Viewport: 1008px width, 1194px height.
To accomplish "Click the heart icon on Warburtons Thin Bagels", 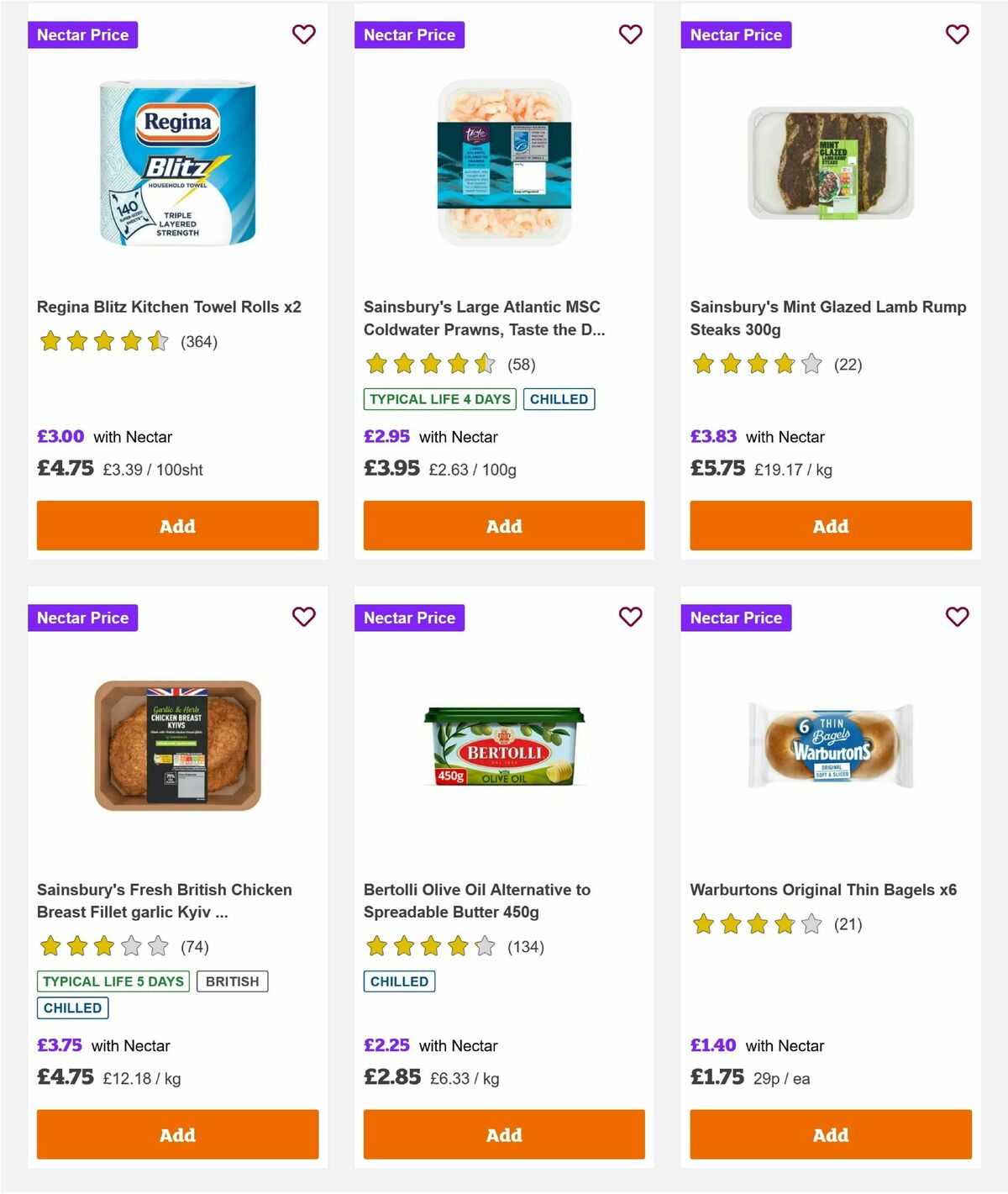I will (957, 617).
